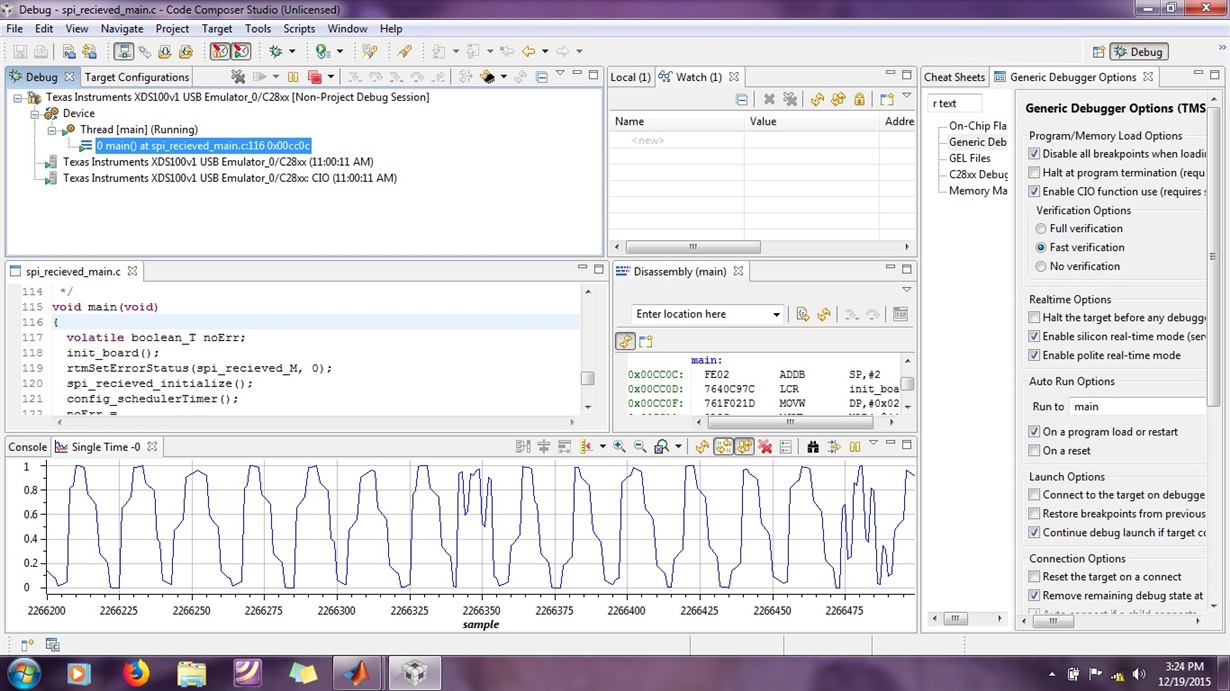Zoom in on the Single Time graph
Image resolution: width=1230 pixels, height=691 pixels.
[x=620, y=447]
